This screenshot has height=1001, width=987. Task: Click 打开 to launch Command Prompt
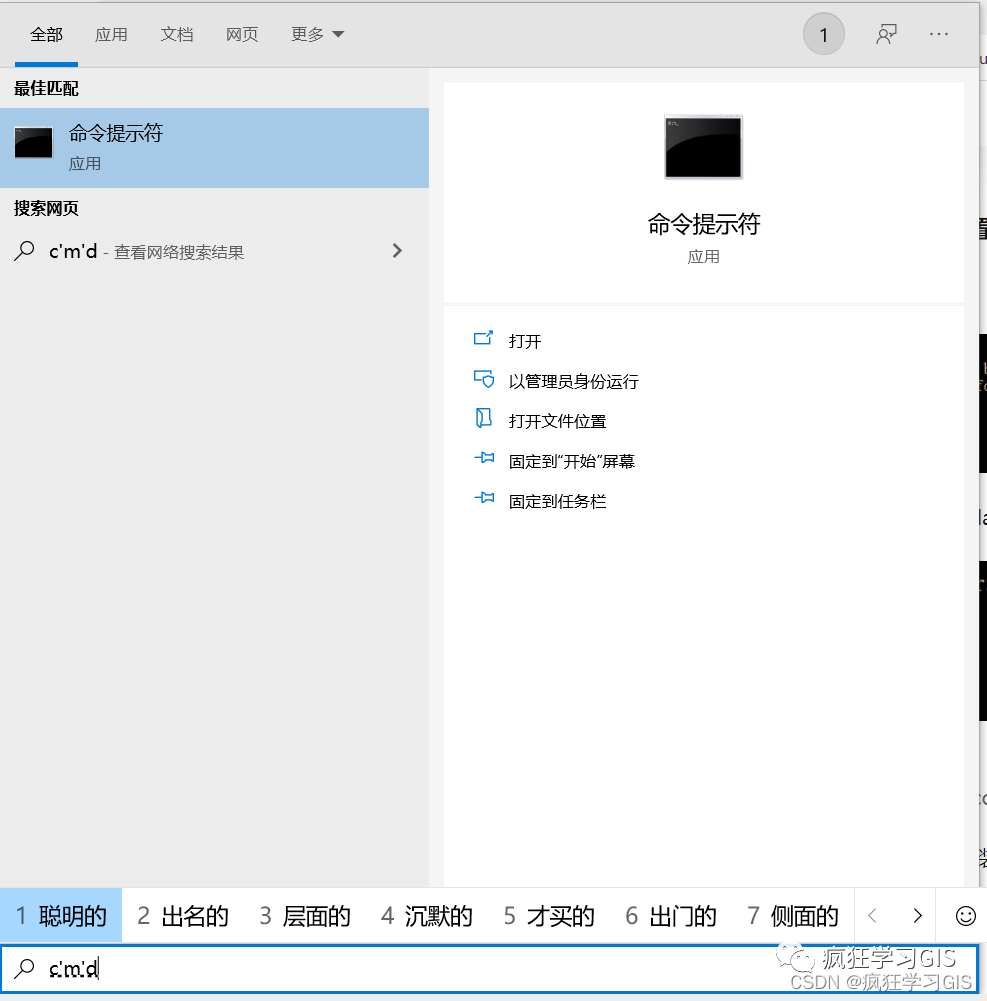pos(526,340)
